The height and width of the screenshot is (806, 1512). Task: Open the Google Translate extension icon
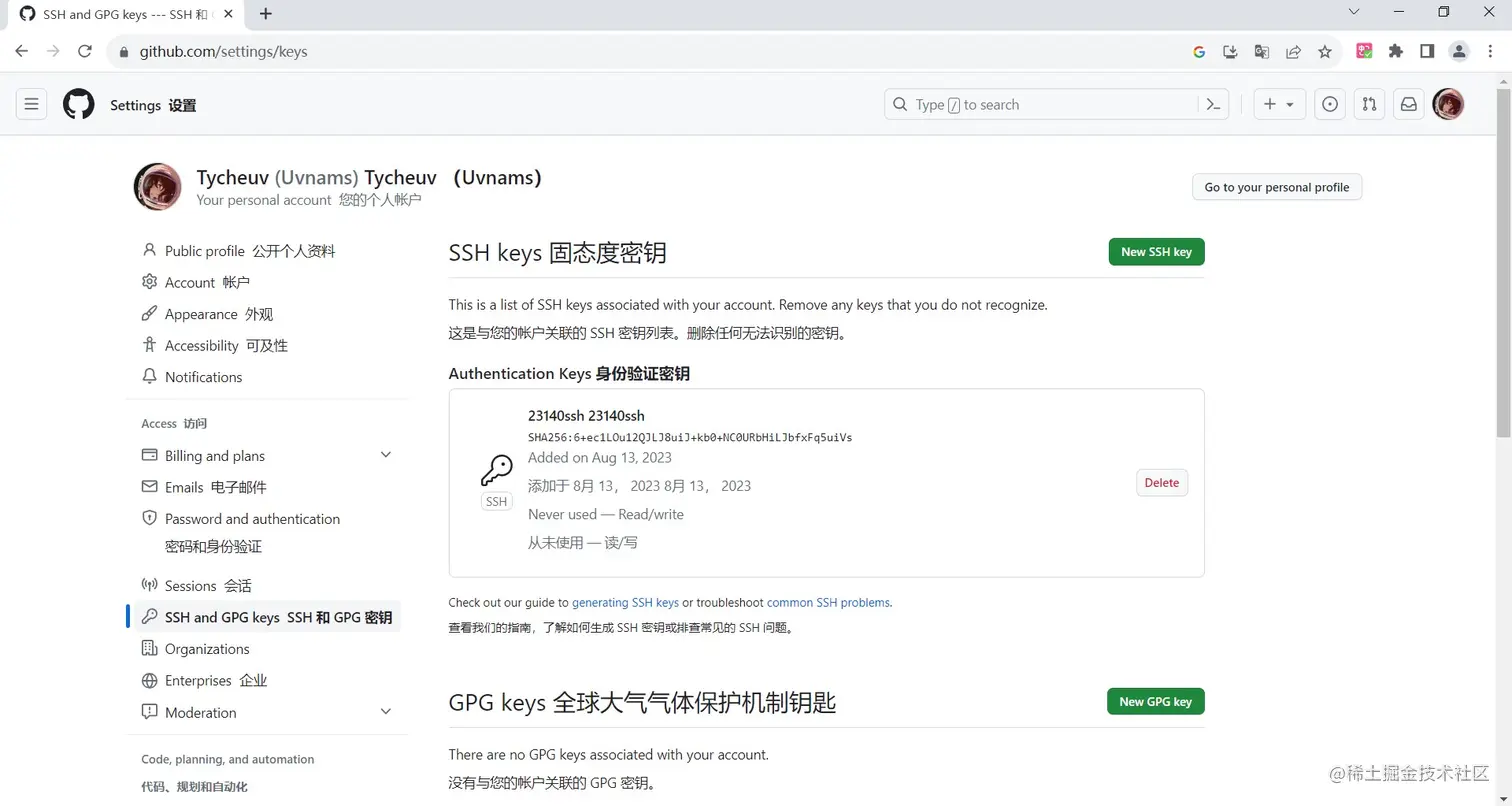[x=1261, y=51]
